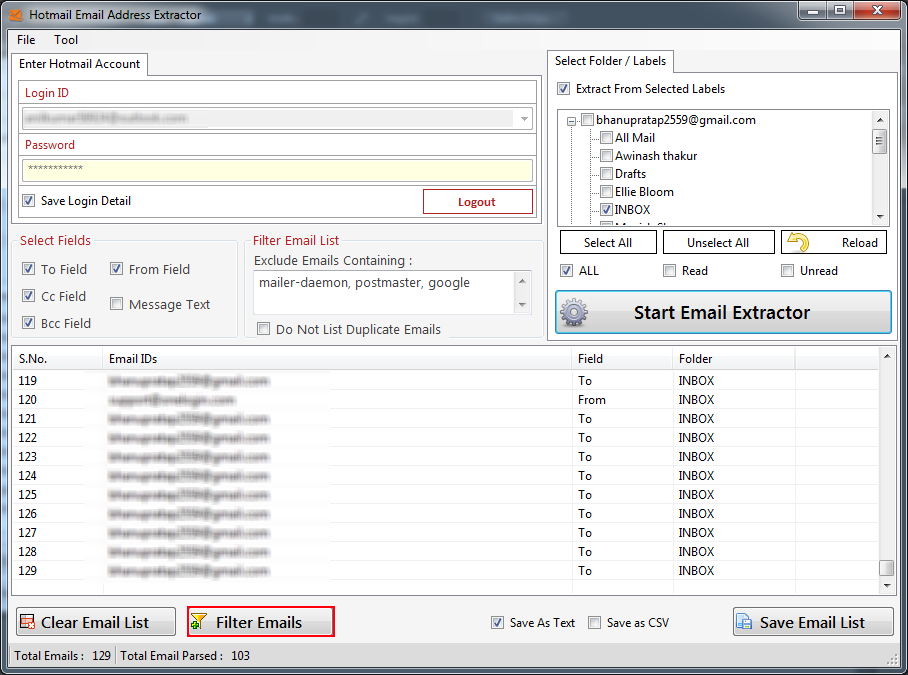This screenshot has width=908, height=675.
Task: Enable the Message Text checkbox
Action: [x=116, y=304]
